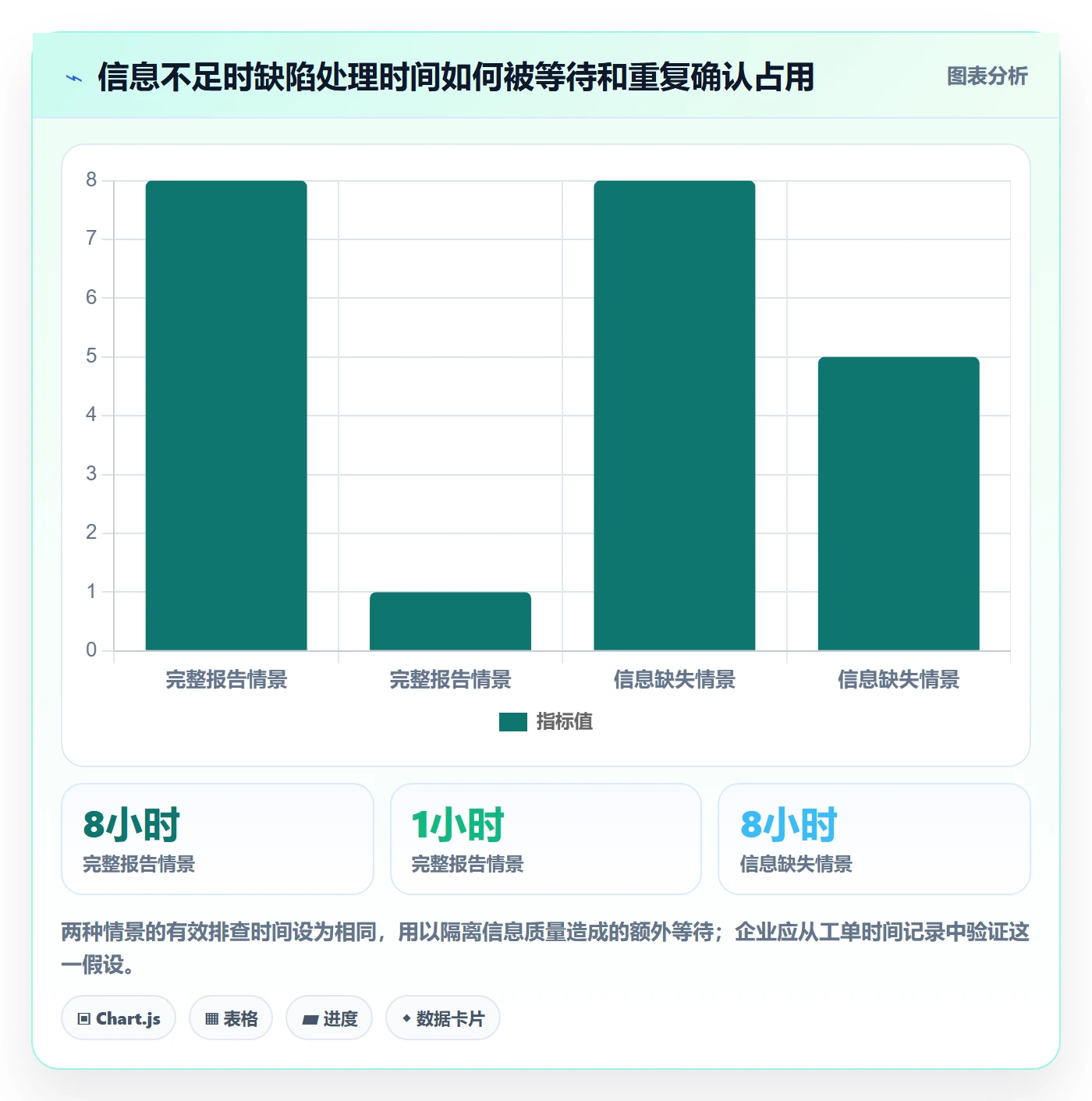The height and width of the screenshot is (1101, 1092).
Task: Click the 1小时 完整报告情景 card
Action: point(546,839)
